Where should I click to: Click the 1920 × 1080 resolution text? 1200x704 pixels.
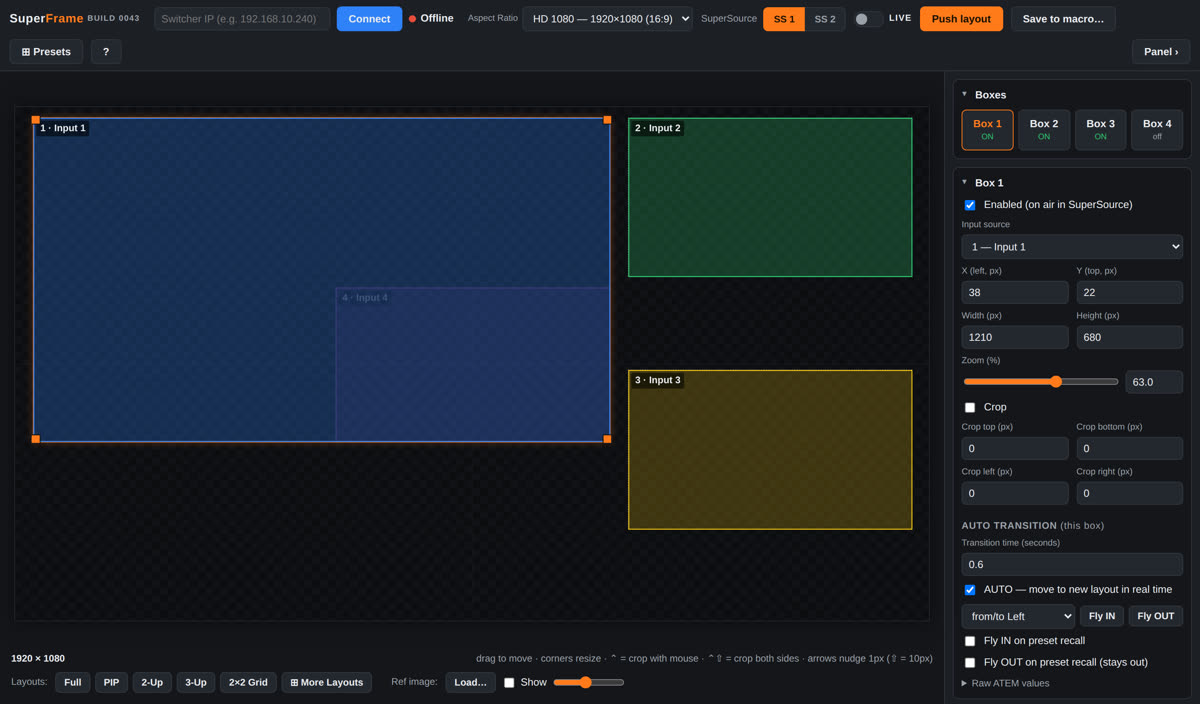[38, 658]
